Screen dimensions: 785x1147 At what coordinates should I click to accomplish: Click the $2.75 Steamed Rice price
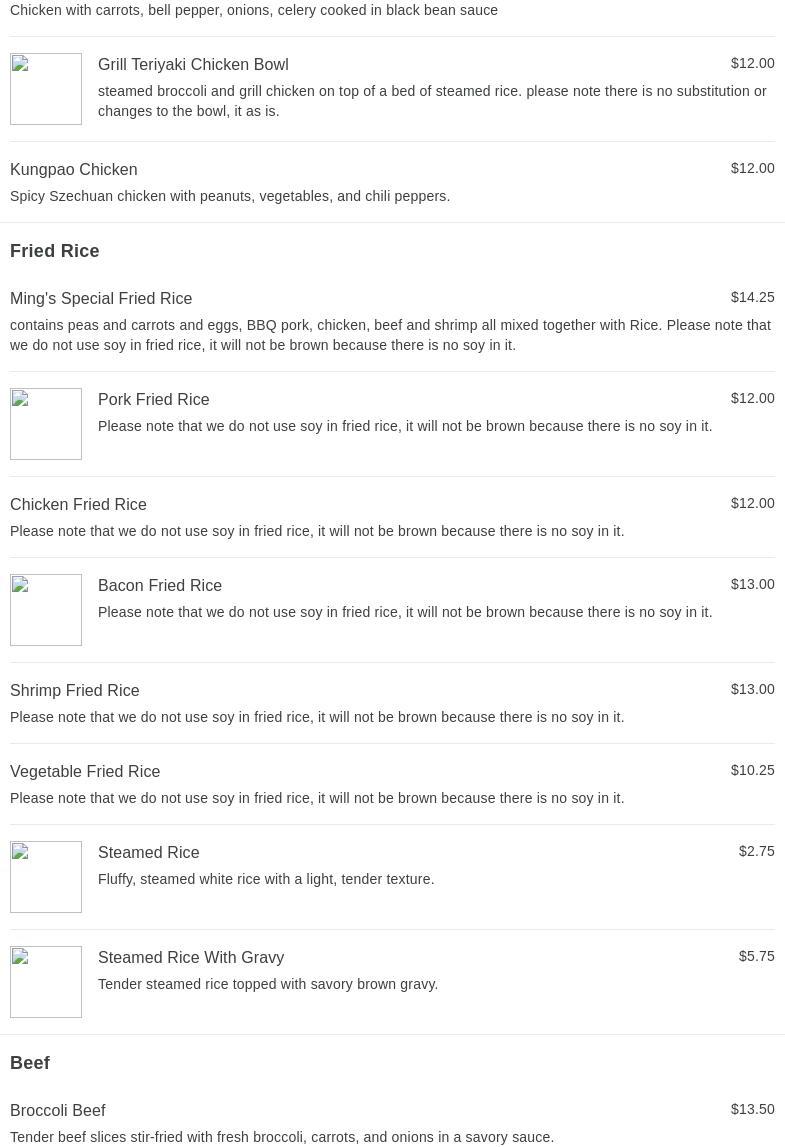click(756, 851)
